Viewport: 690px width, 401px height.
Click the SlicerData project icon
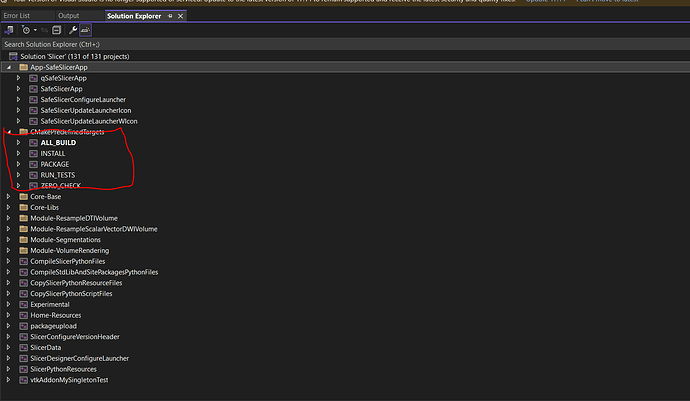click(24, 348)
